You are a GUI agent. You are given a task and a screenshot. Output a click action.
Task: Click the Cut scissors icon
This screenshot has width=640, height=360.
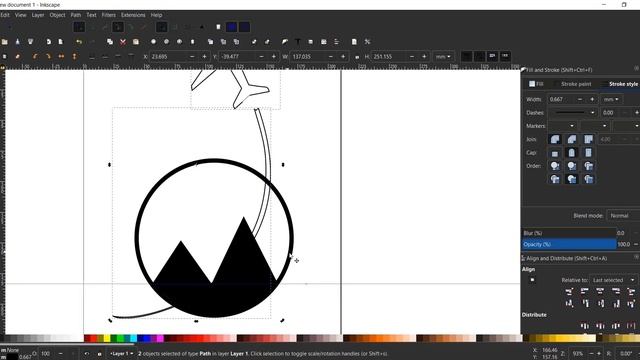click(123, 42)
